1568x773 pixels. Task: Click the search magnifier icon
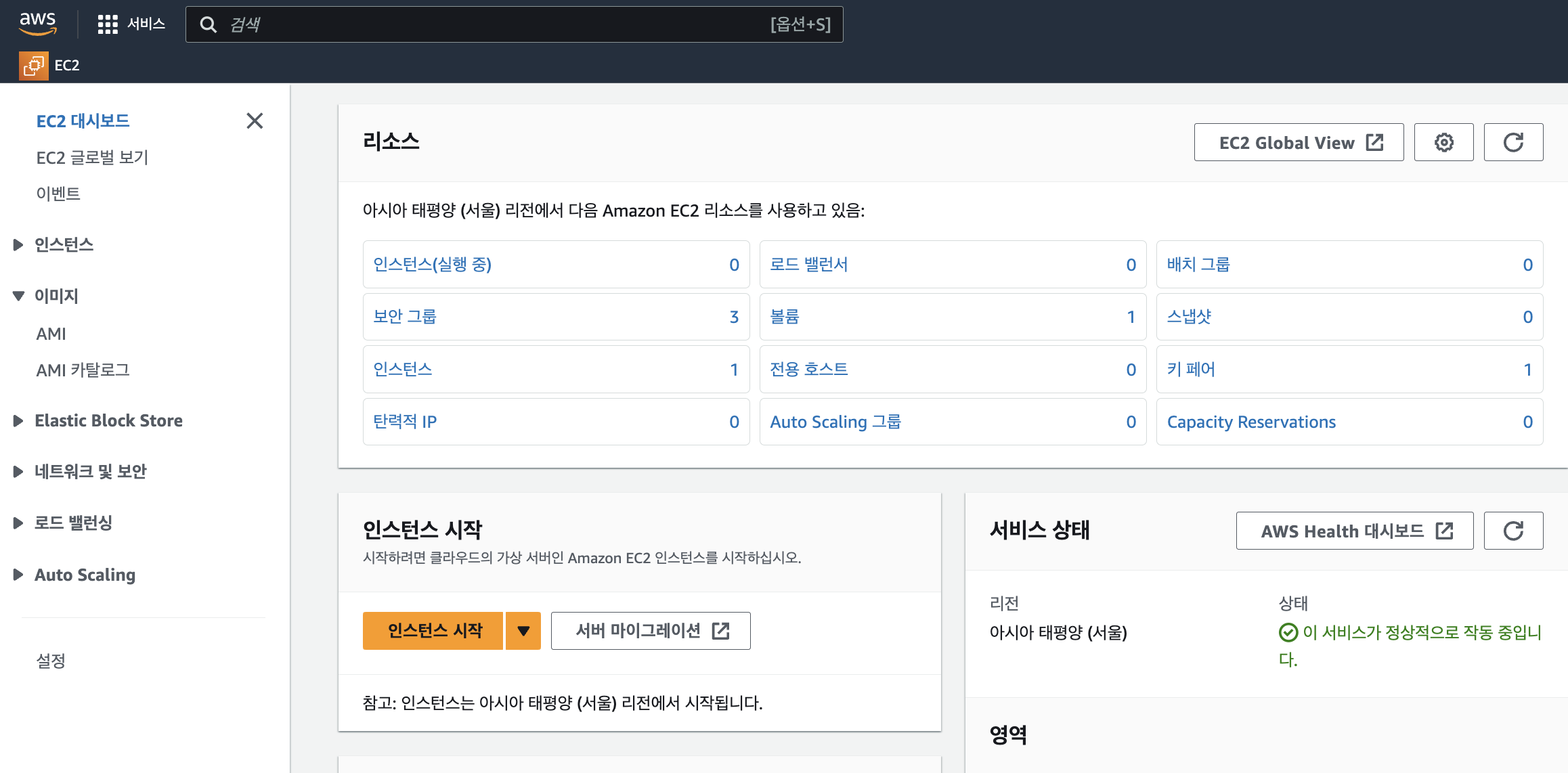click(x=209, y=24)
